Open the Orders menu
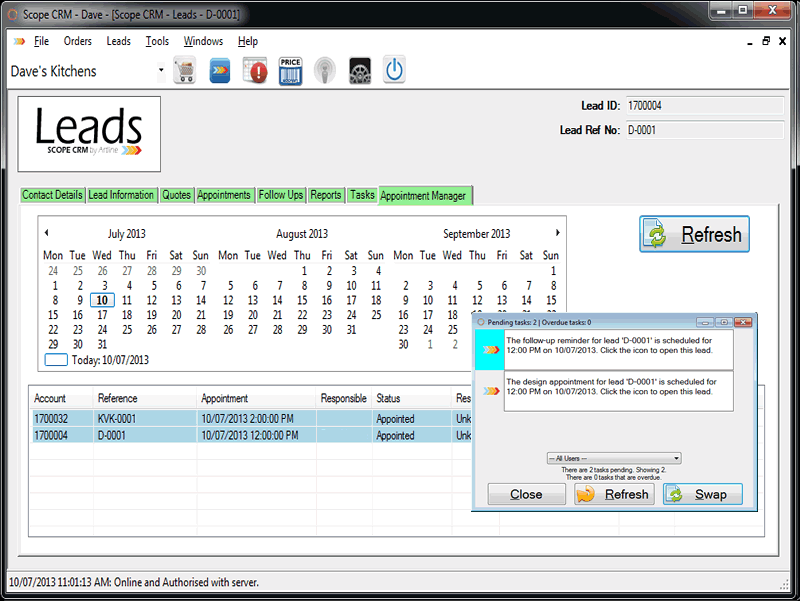The image size is (800, 601). point(77,41)
